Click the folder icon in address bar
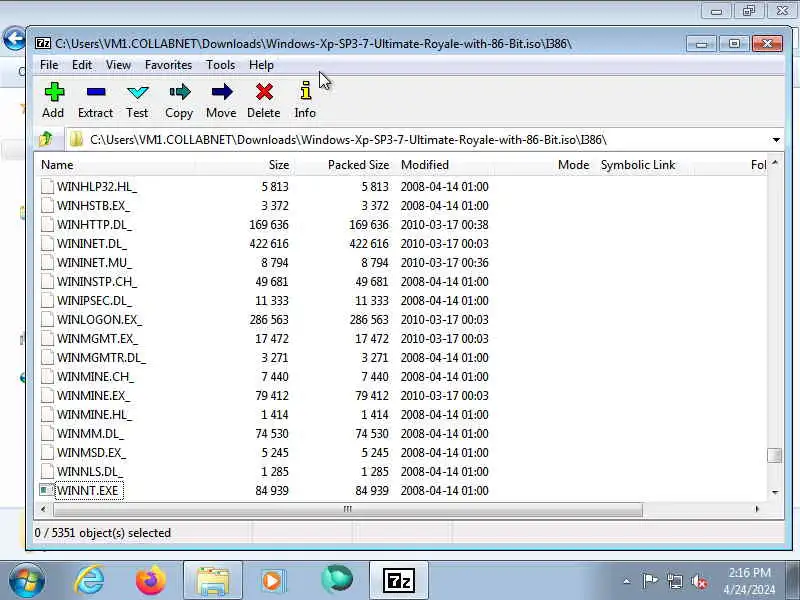This screenshot has width=800, height=600. coord(77,139)
